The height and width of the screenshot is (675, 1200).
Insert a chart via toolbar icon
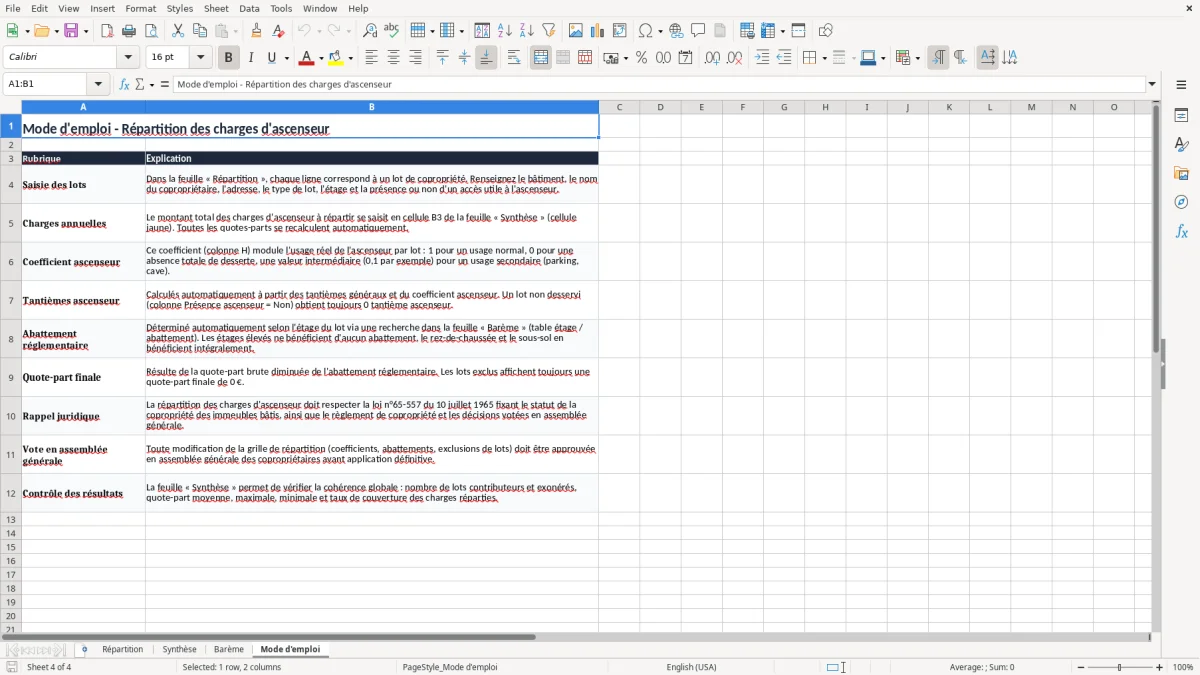598,31
